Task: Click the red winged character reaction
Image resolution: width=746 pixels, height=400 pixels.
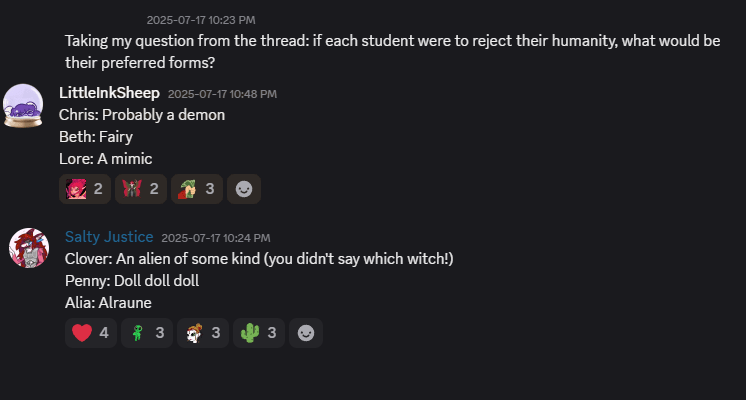Action: pyautogui.click(x=141, y=187)
